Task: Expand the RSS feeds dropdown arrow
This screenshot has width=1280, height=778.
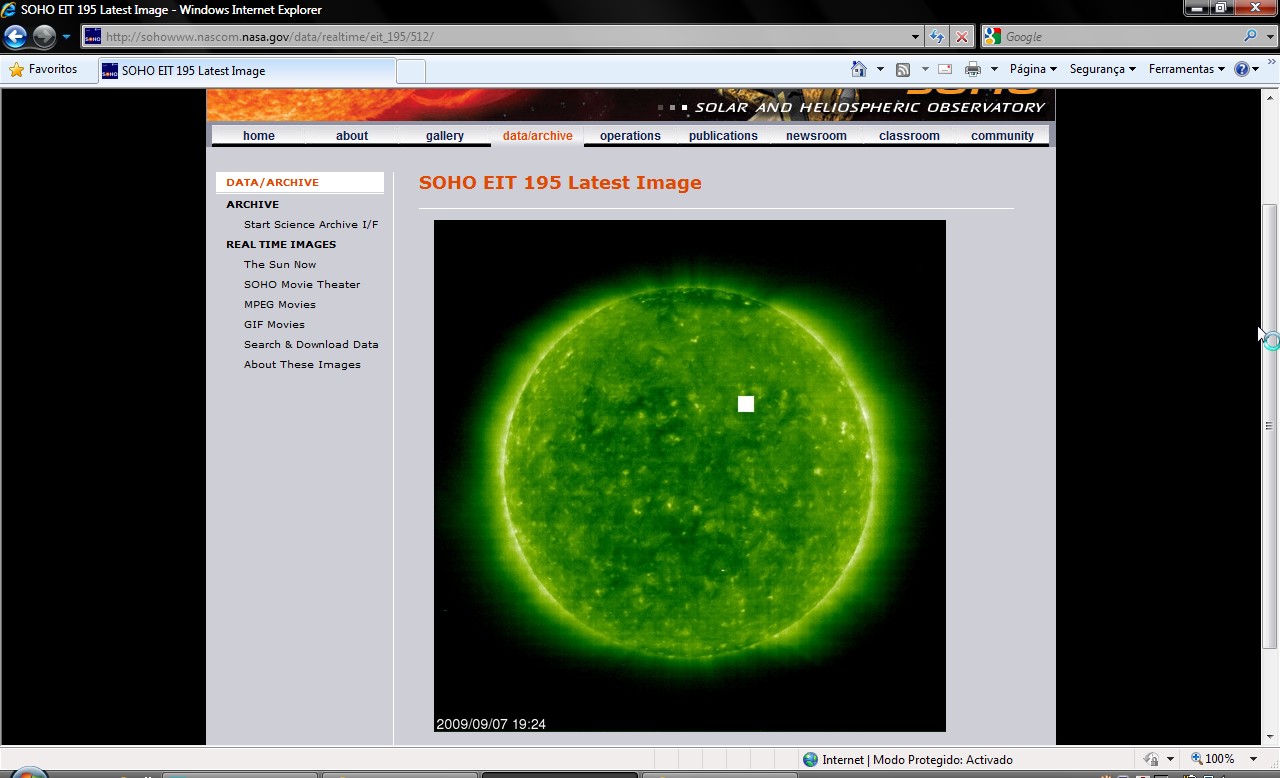Action: pyautogui.click(x=925, y=69)
